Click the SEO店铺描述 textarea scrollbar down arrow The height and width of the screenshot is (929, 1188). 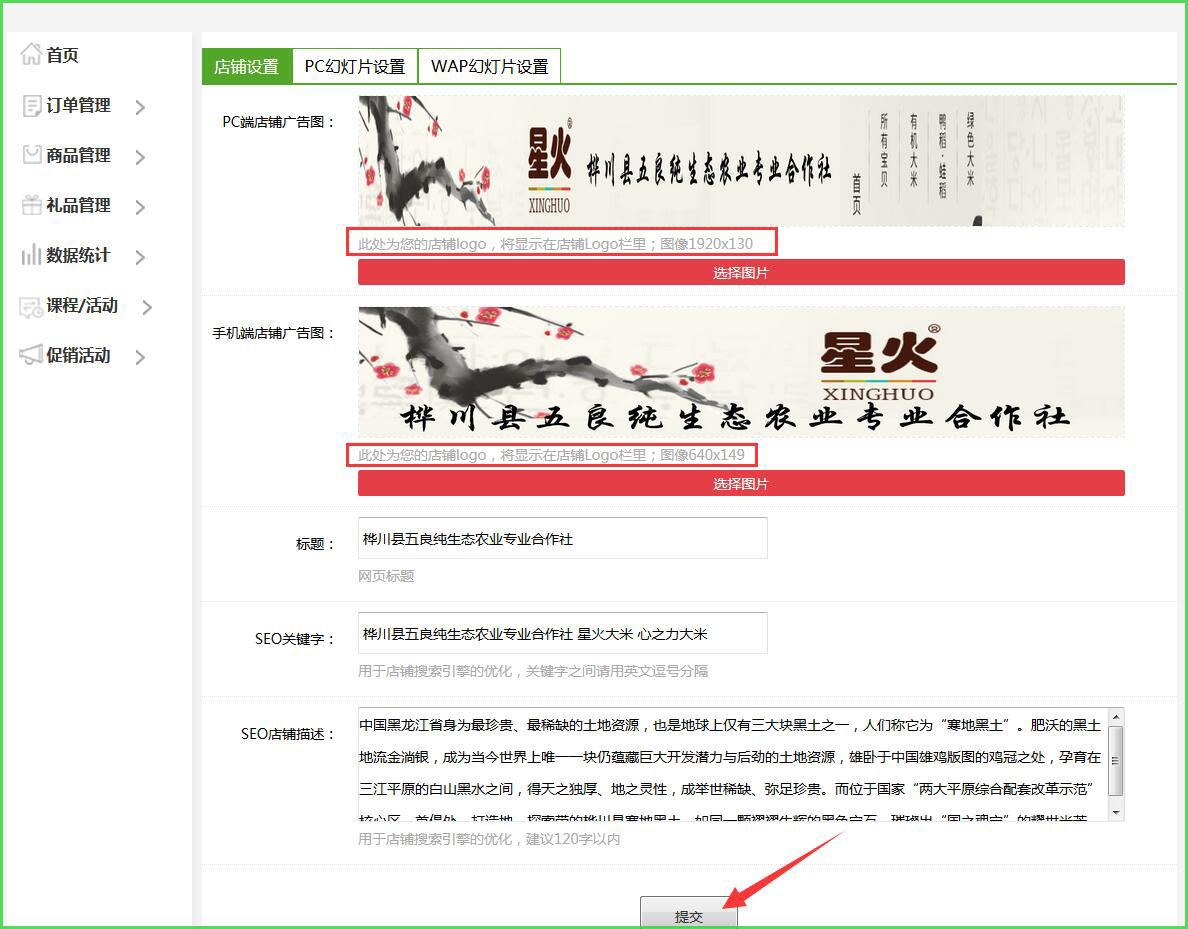pos(1116,812)
